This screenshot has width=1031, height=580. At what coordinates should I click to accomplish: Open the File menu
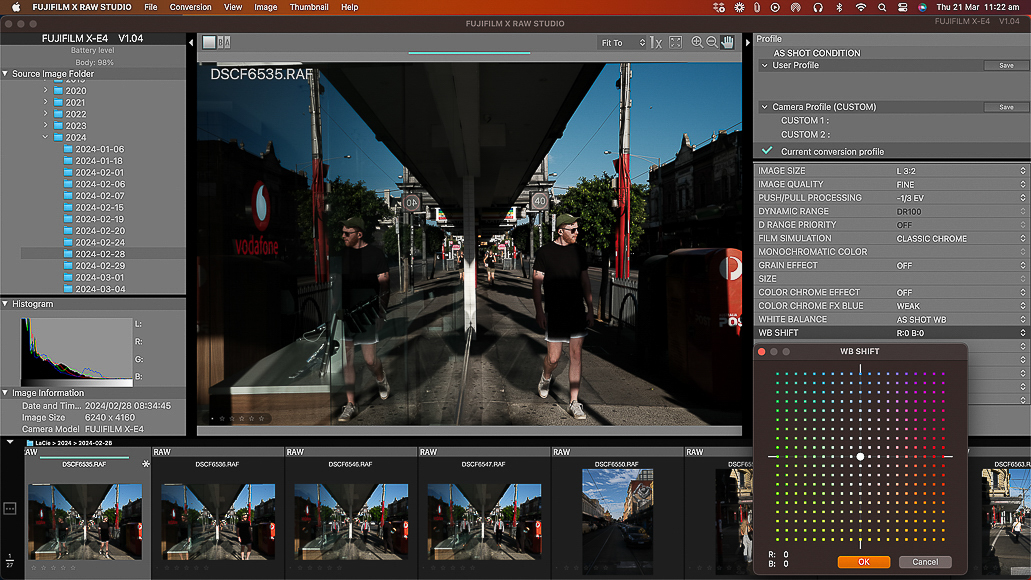151,7
